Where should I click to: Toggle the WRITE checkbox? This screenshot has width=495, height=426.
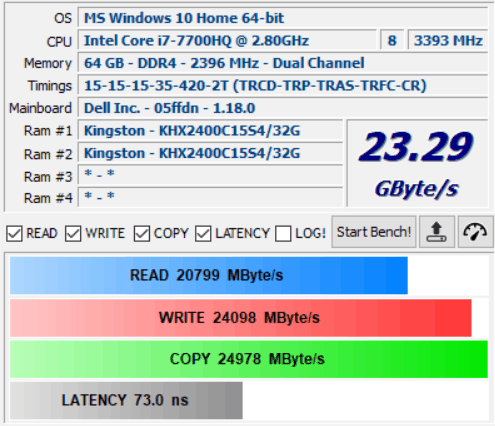[x=73, y=233]
